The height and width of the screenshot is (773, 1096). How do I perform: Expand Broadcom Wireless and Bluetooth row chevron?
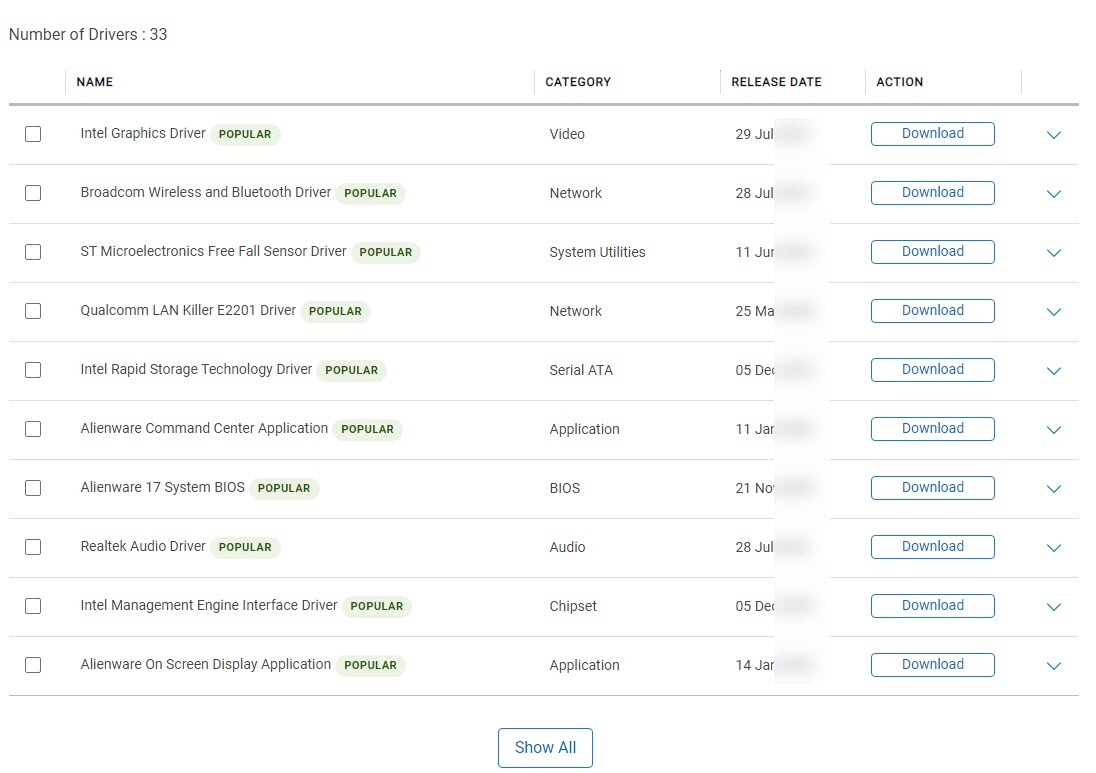1053,194
